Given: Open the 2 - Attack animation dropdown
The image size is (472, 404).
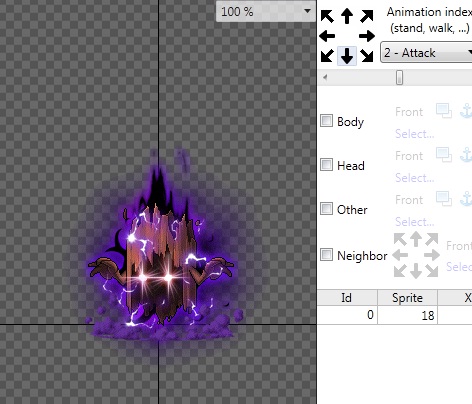Looking at the screenshot, I should pyautogui.click(x=426, y=53).
